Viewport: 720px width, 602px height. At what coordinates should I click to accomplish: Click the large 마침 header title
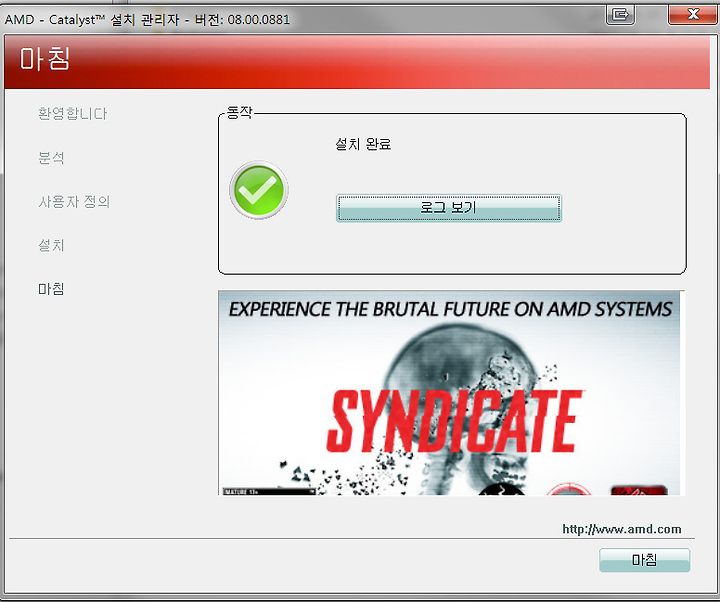[x=45, y=59]
